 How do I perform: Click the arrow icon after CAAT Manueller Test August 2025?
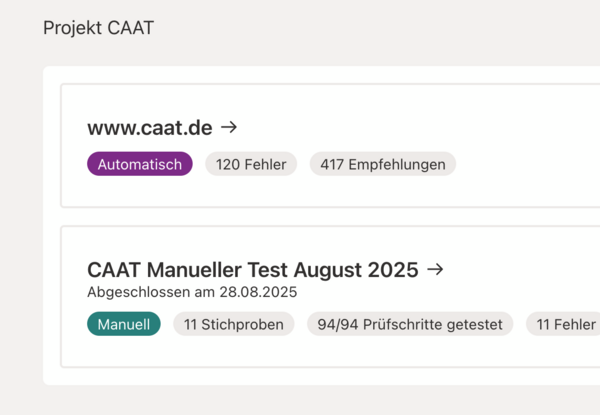coord(435,269)
